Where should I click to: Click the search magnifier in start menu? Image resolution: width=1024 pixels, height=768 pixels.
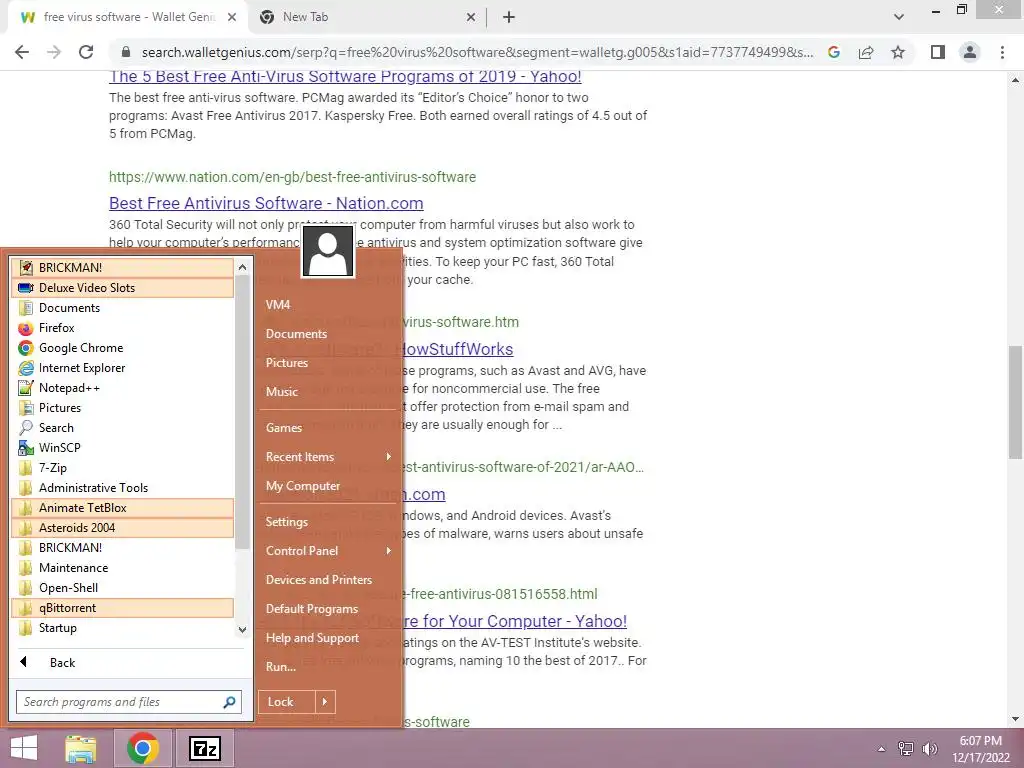pyautogui.click(x=229, y=702)
